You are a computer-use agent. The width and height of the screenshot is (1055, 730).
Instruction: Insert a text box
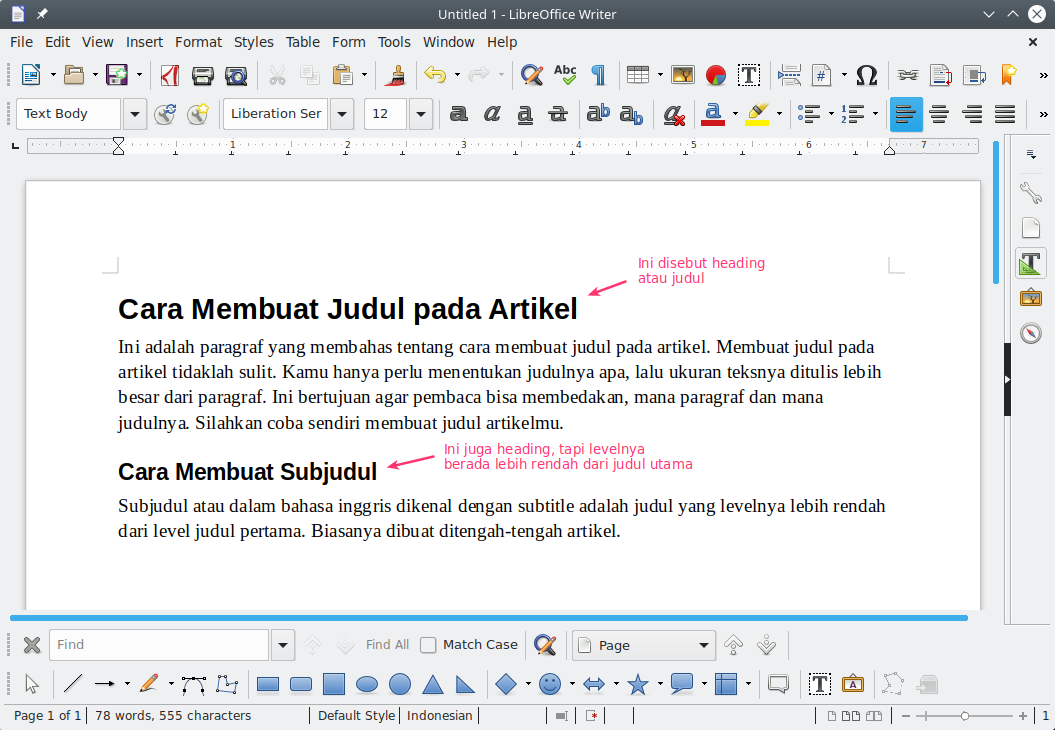point(749,75)
